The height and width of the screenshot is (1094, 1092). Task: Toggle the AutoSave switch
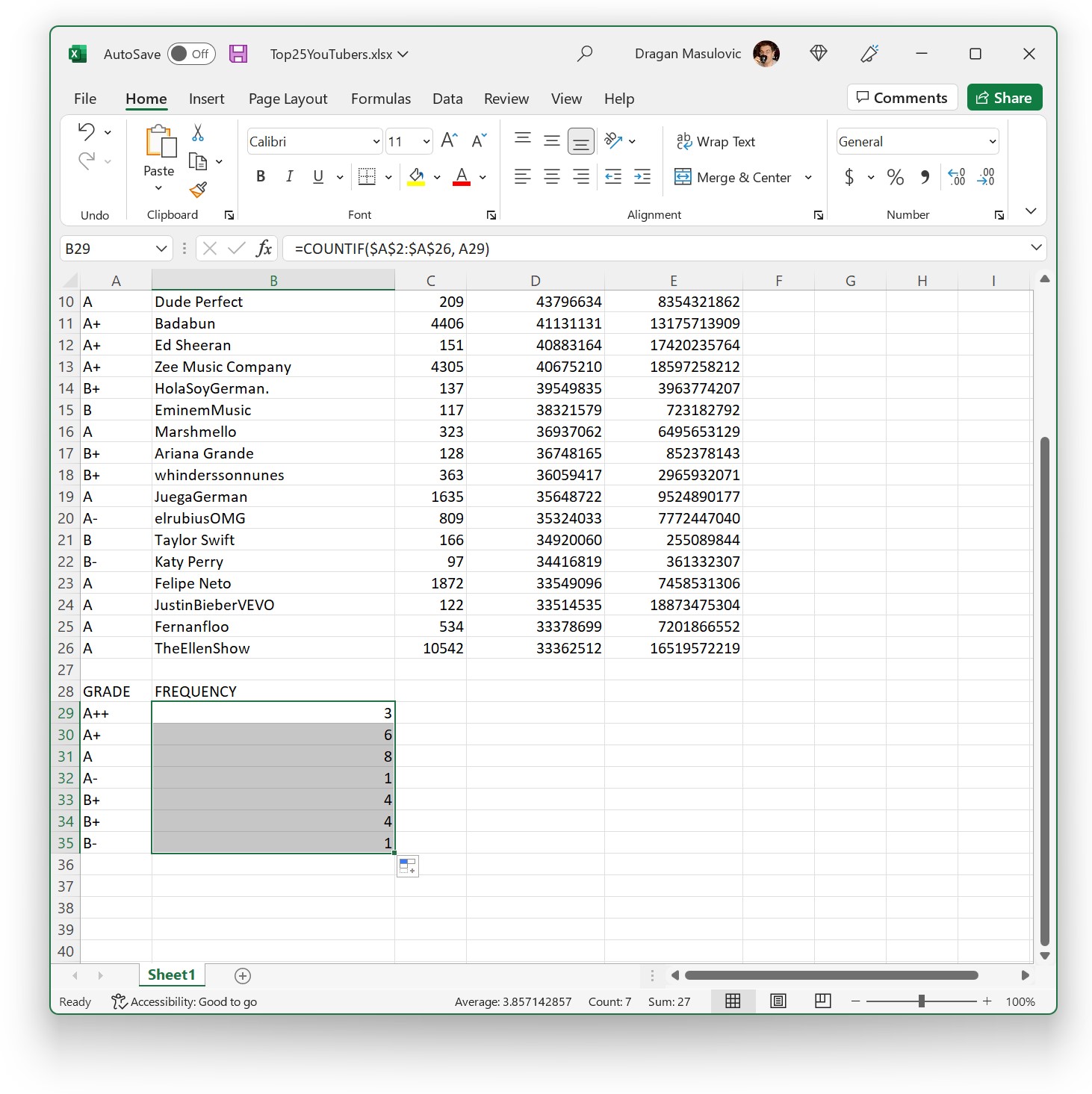point(191,54)
